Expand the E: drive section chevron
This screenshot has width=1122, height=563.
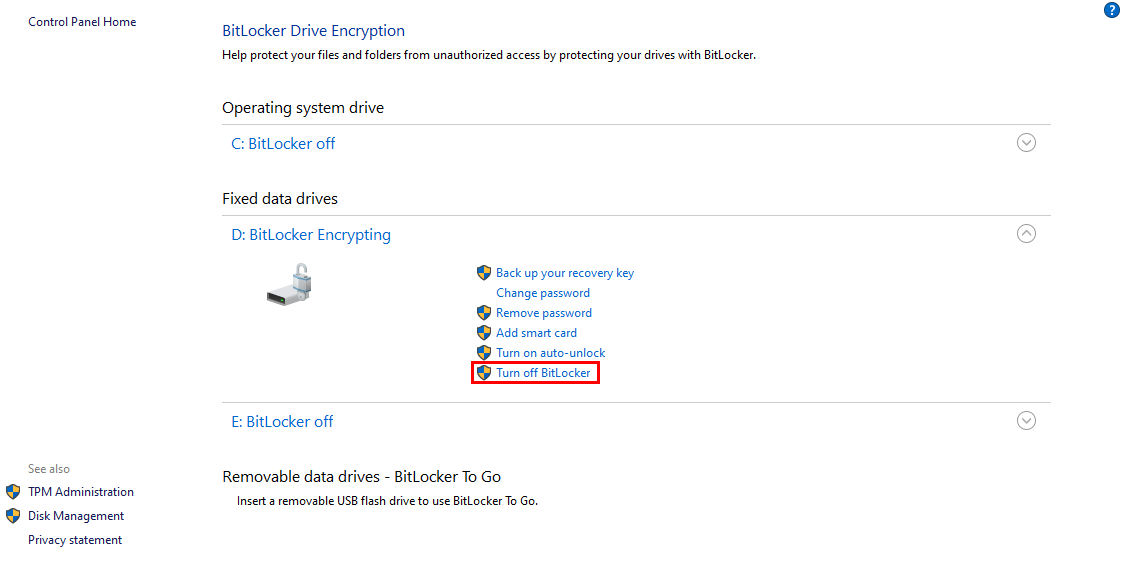[1026, 421]
